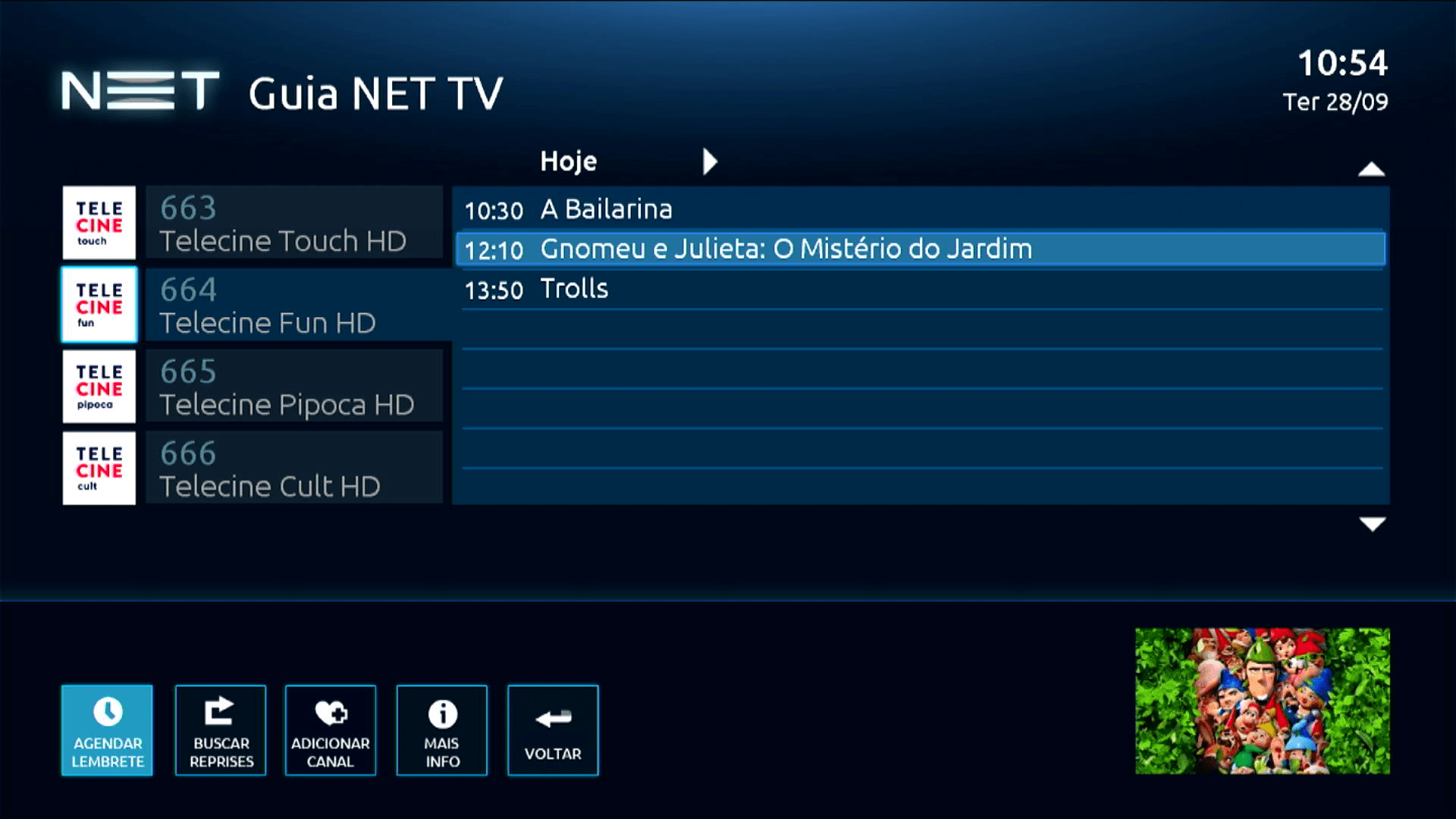Click Telecine Pipoca HD channel logo
The image size is (1456, 819).
click(x=98, y=386)
